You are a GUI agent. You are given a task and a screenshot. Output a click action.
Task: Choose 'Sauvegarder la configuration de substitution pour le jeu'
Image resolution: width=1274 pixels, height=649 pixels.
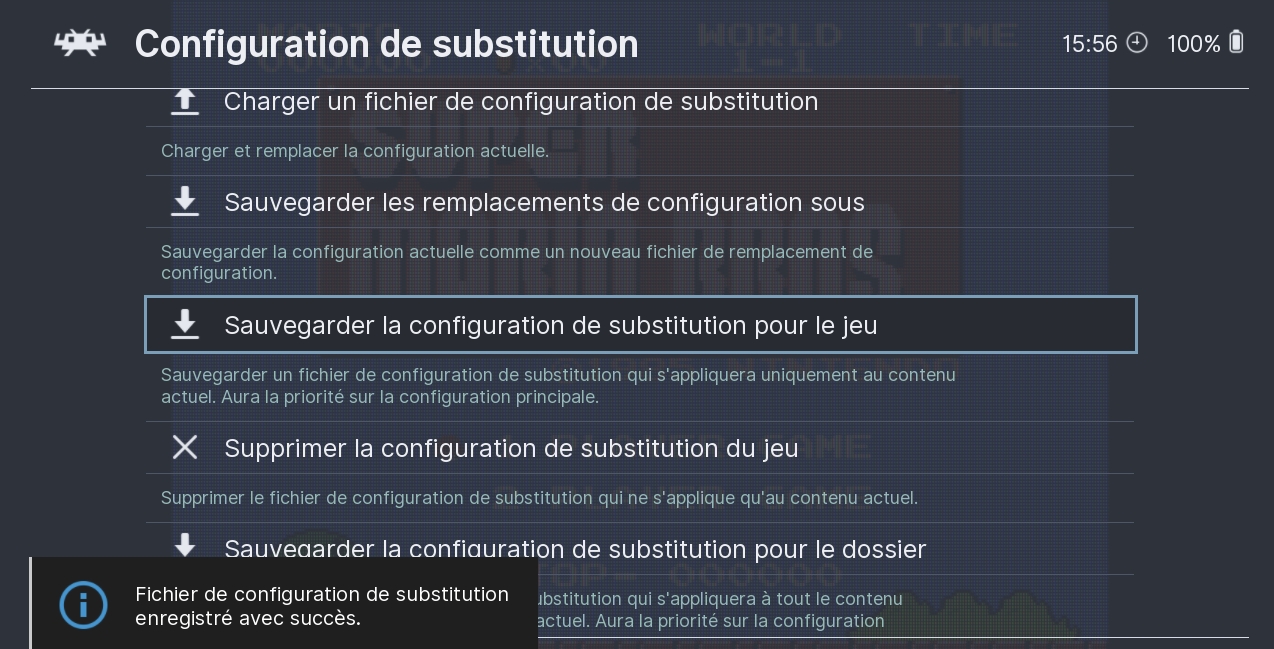click(550, 326)
